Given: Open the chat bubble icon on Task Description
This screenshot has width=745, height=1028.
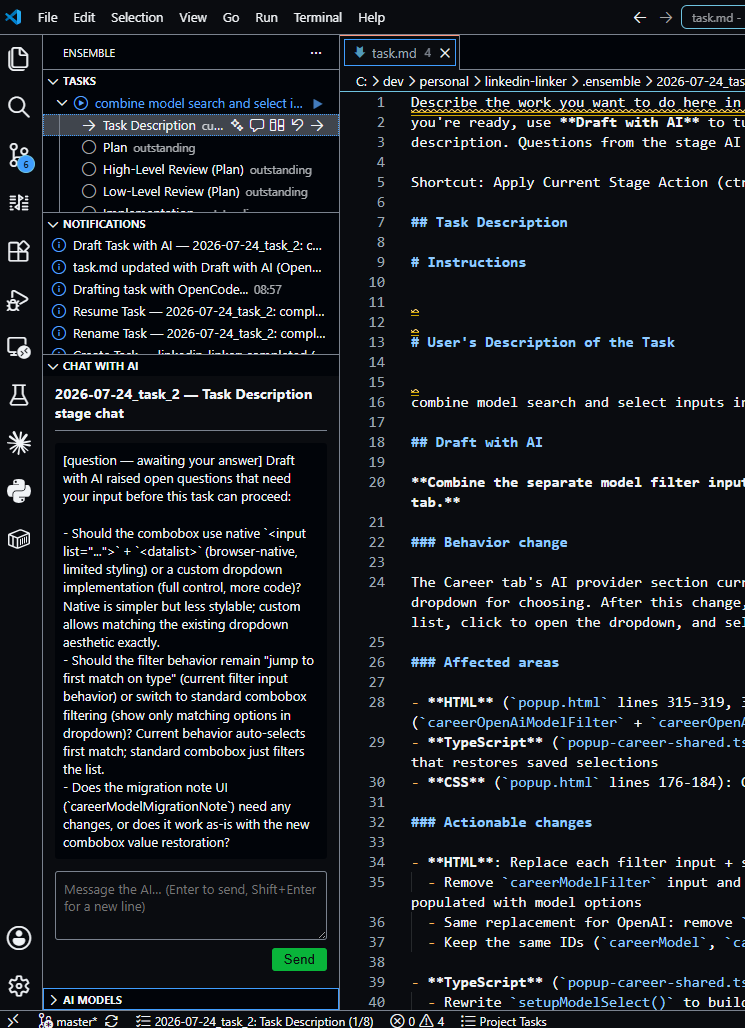Looking at the screenshot, I should pyautogui.click(x=257, y=125).
